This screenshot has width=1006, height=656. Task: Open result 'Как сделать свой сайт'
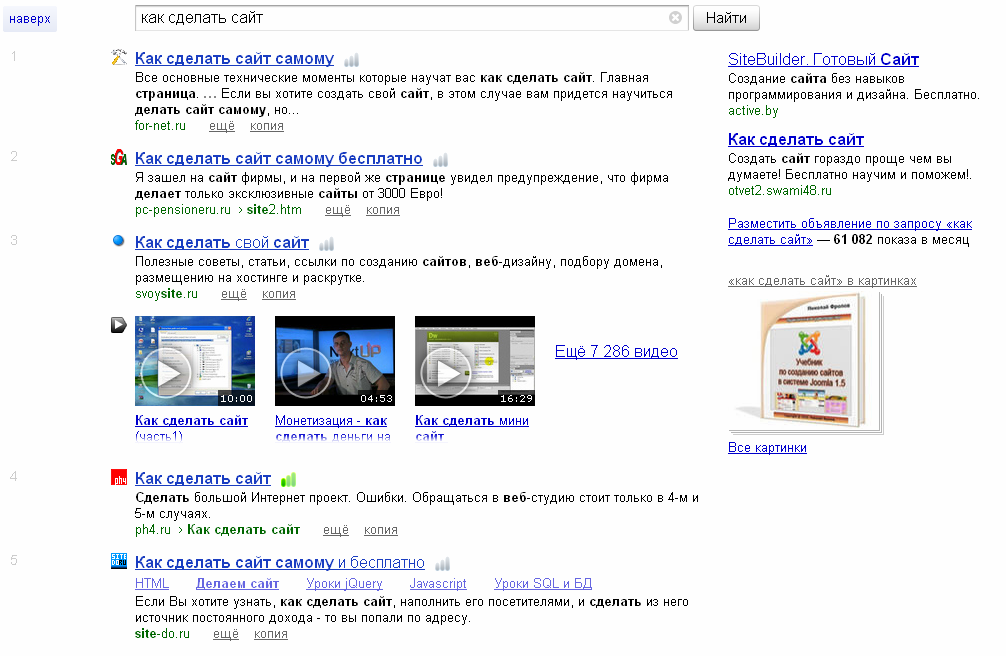[x=222, y=243]
